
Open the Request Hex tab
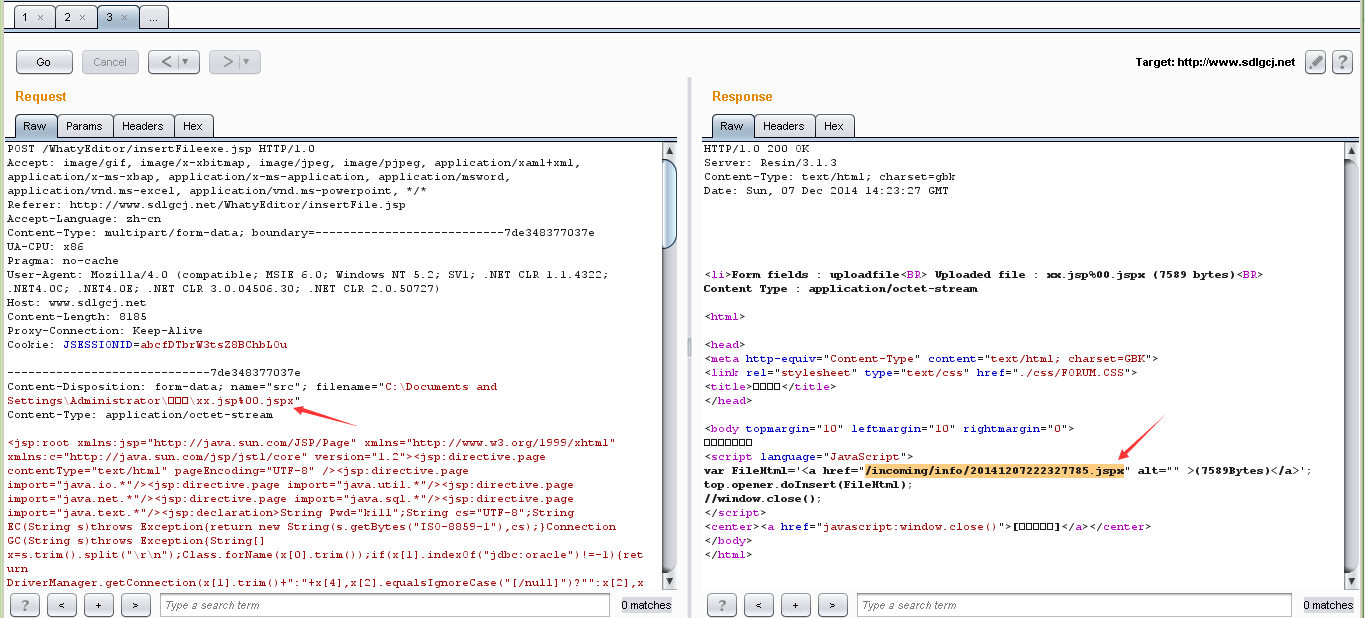pyautogui.click(x=193, y=126)
